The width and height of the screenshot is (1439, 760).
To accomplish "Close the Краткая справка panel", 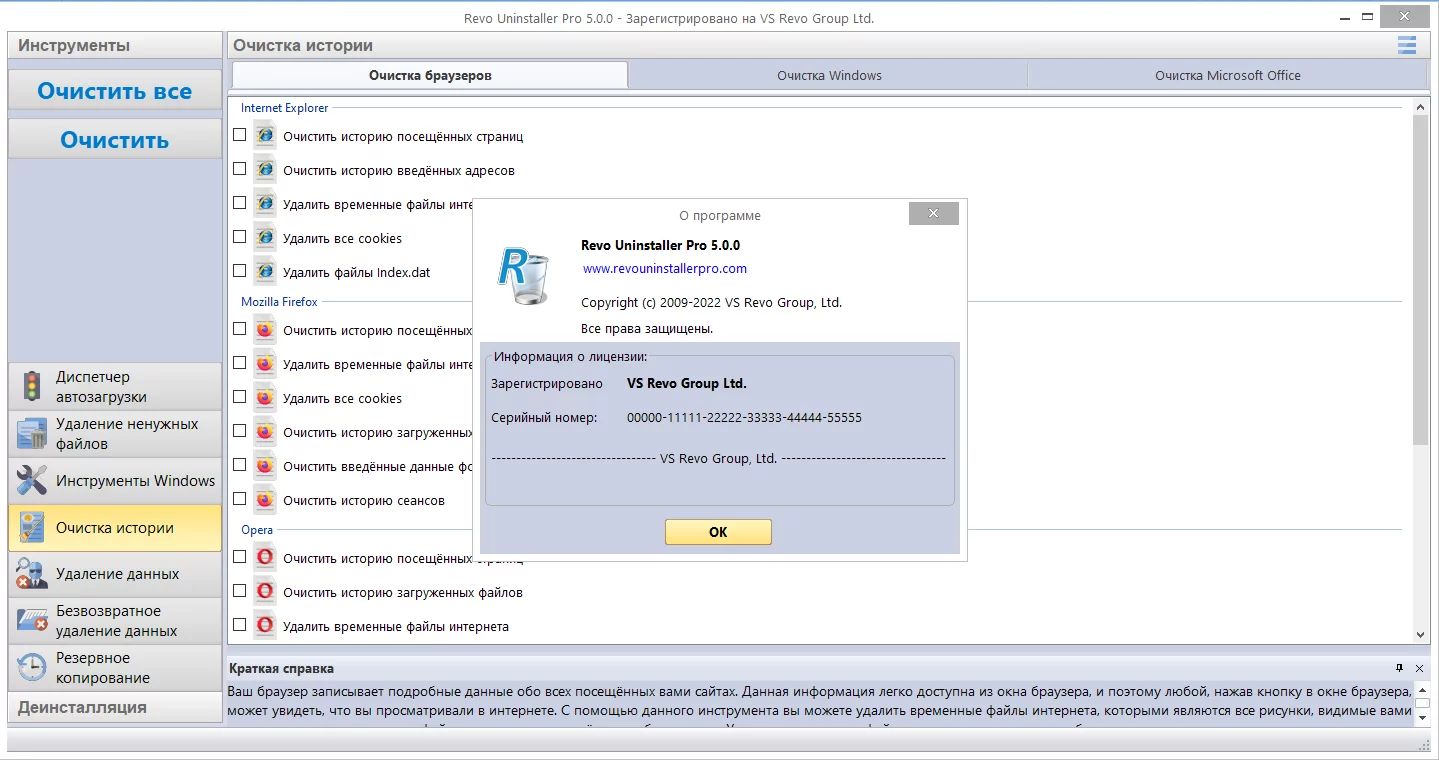I will pos(1420,668).
